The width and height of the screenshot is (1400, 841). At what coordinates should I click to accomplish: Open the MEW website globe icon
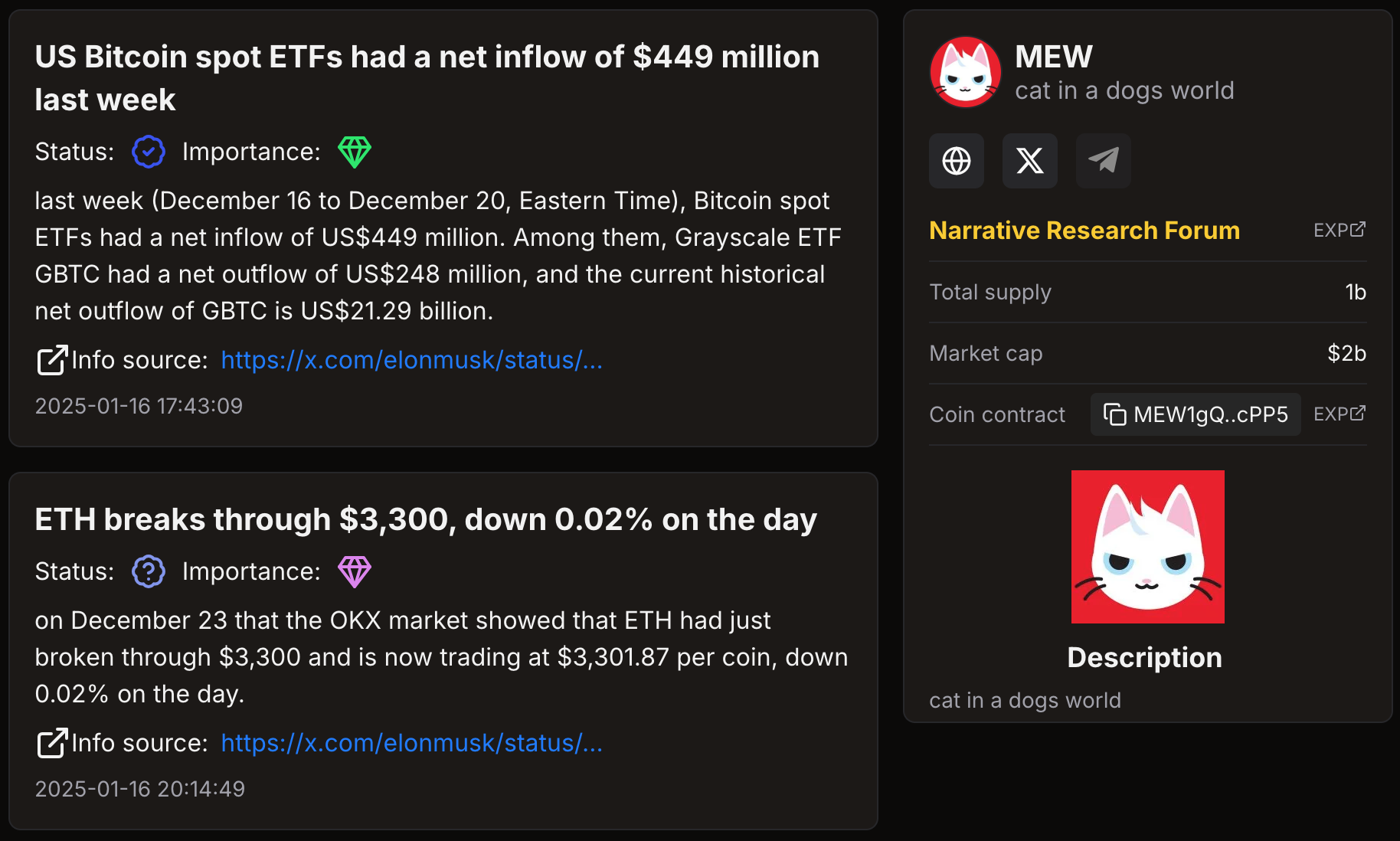[957, 161]
